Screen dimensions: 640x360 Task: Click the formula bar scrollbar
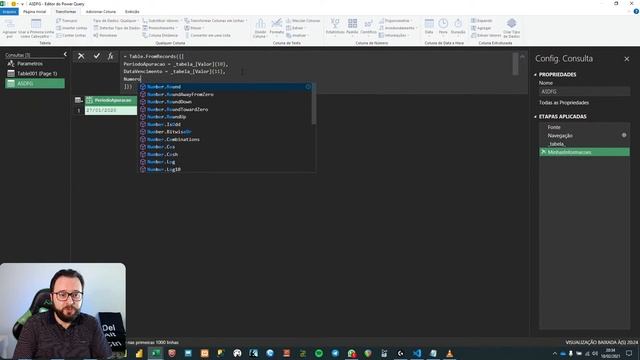(516, 64)
